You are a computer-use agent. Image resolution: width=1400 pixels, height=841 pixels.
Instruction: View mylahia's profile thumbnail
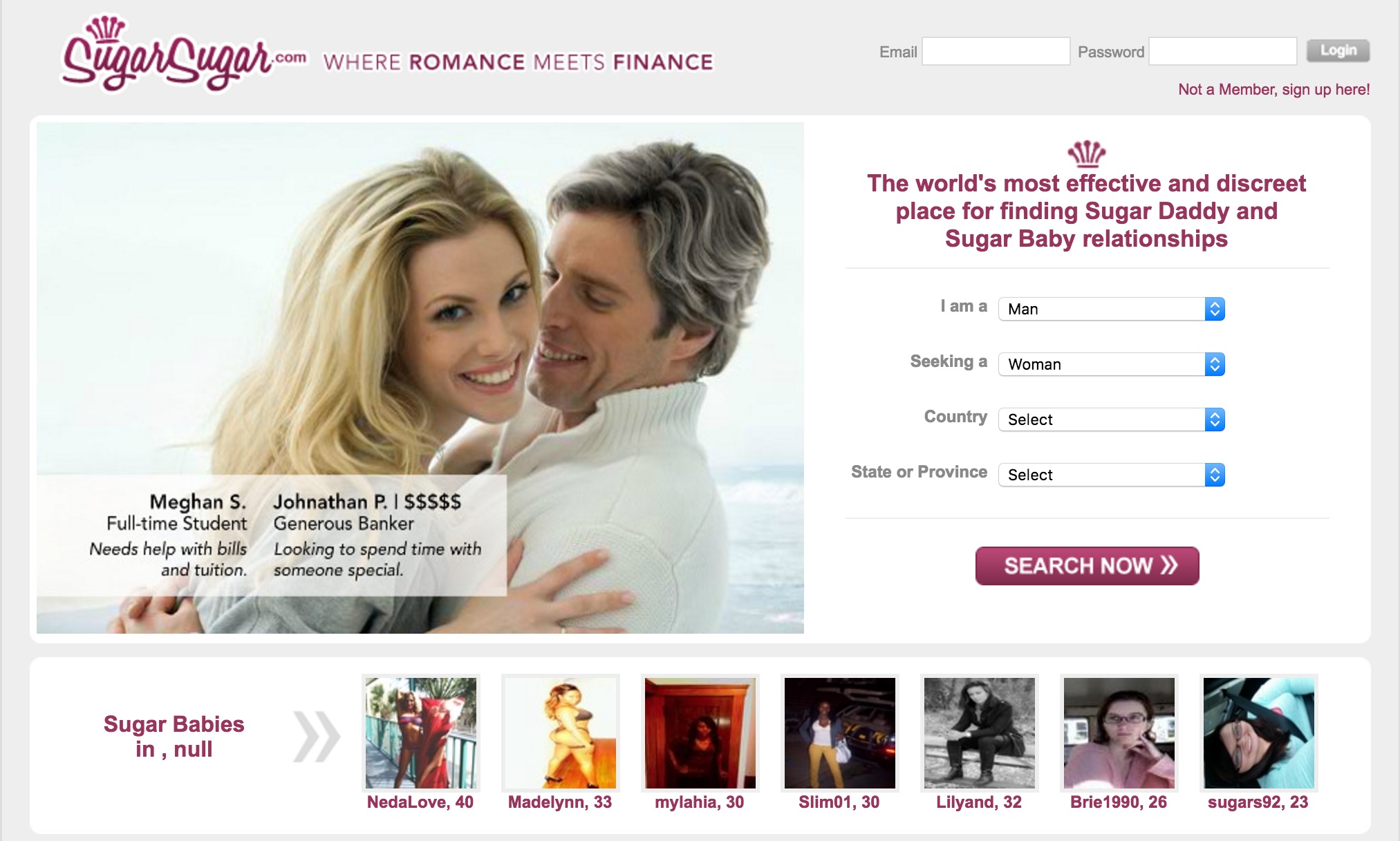700,733
